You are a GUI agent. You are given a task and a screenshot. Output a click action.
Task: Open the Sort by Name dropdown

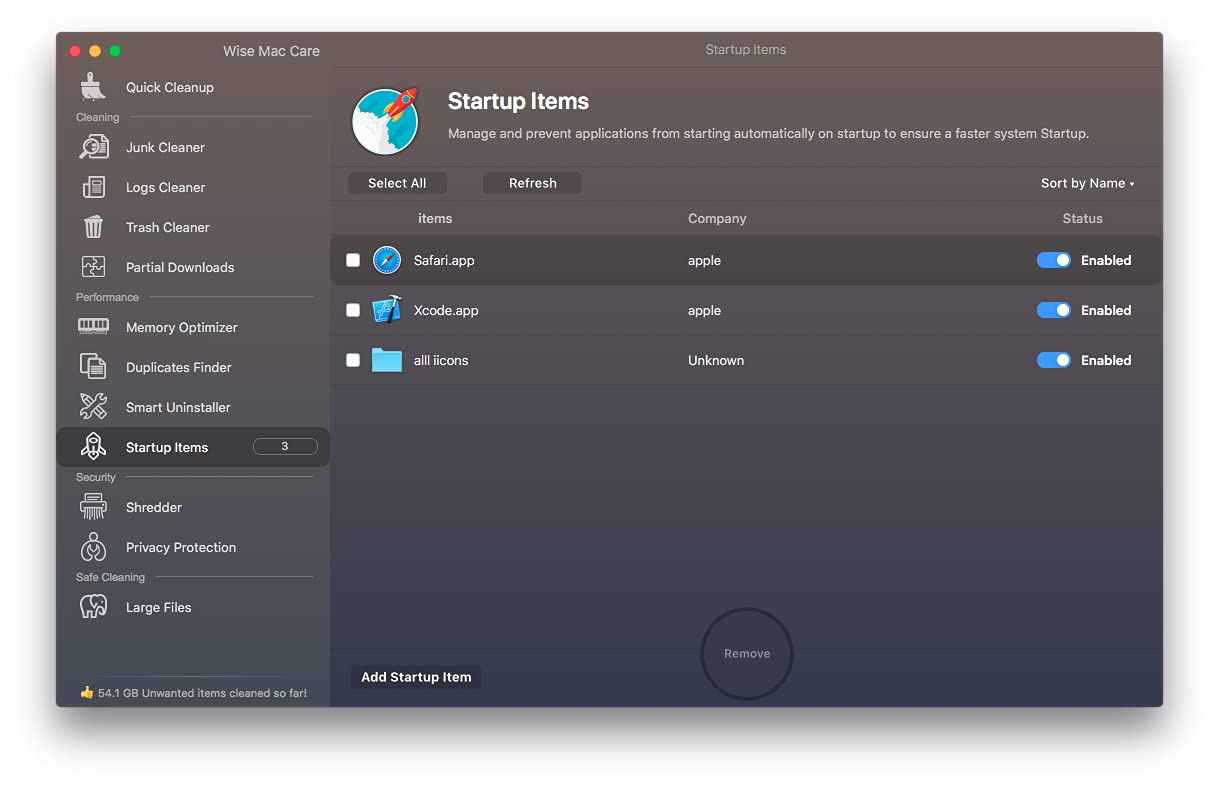(1088, 183)
